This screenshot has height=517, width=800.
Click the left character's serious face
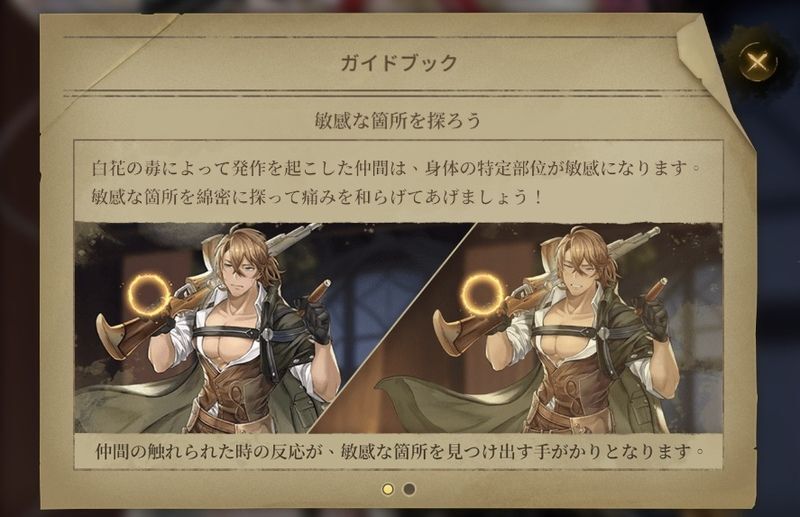coord(241,270)
